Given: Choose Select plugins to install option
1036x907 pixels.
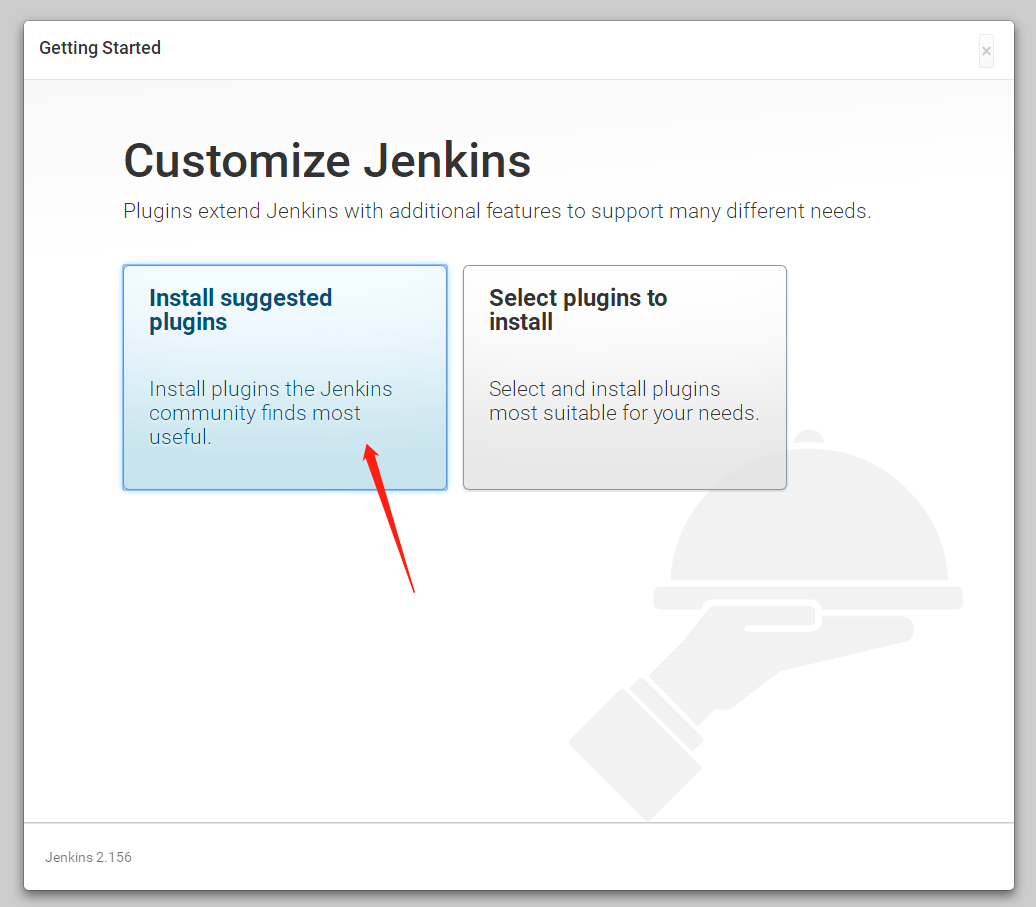Looking at the screenshot, I should [624, 377].
